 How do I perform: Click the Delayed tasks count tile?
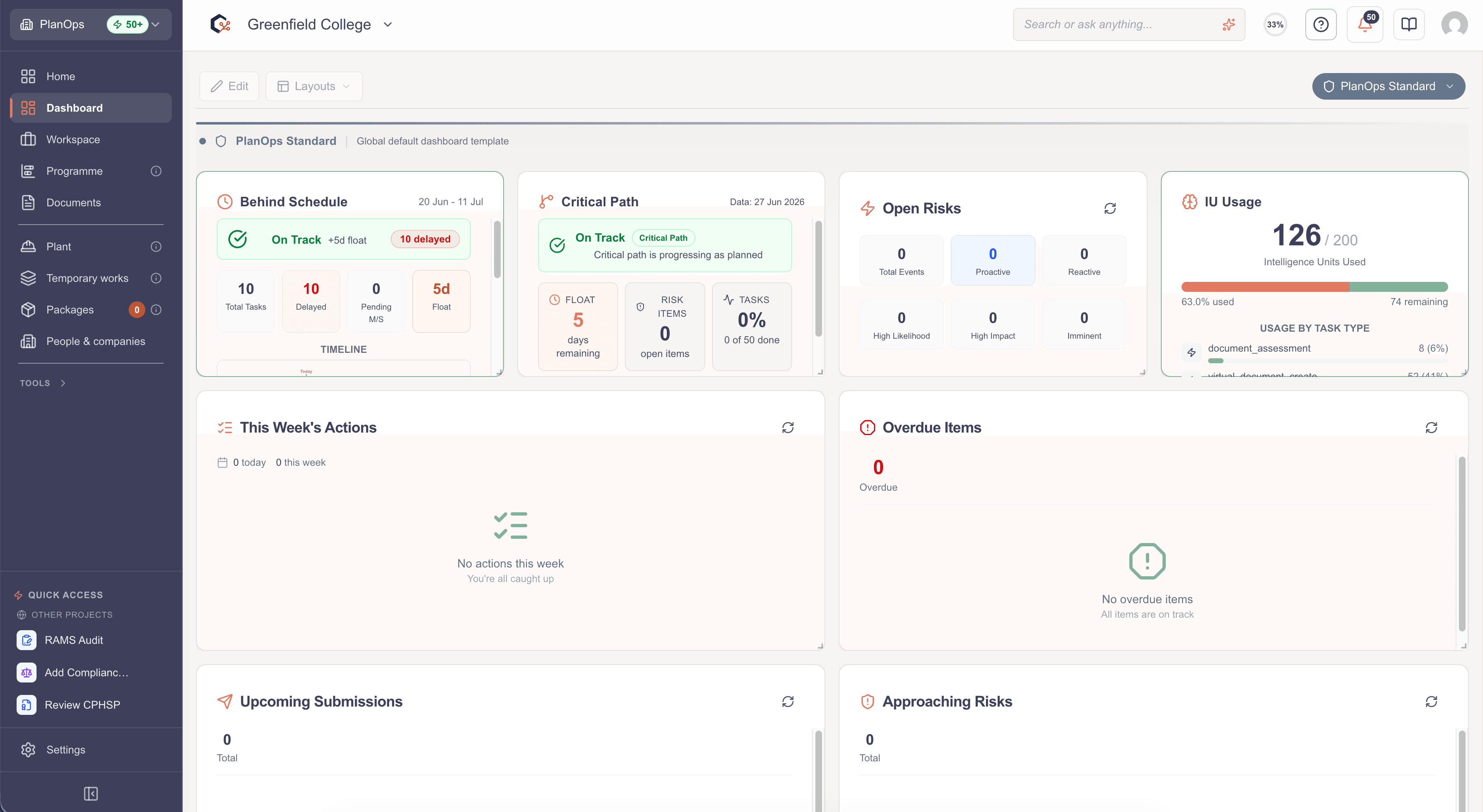[311, 301]
